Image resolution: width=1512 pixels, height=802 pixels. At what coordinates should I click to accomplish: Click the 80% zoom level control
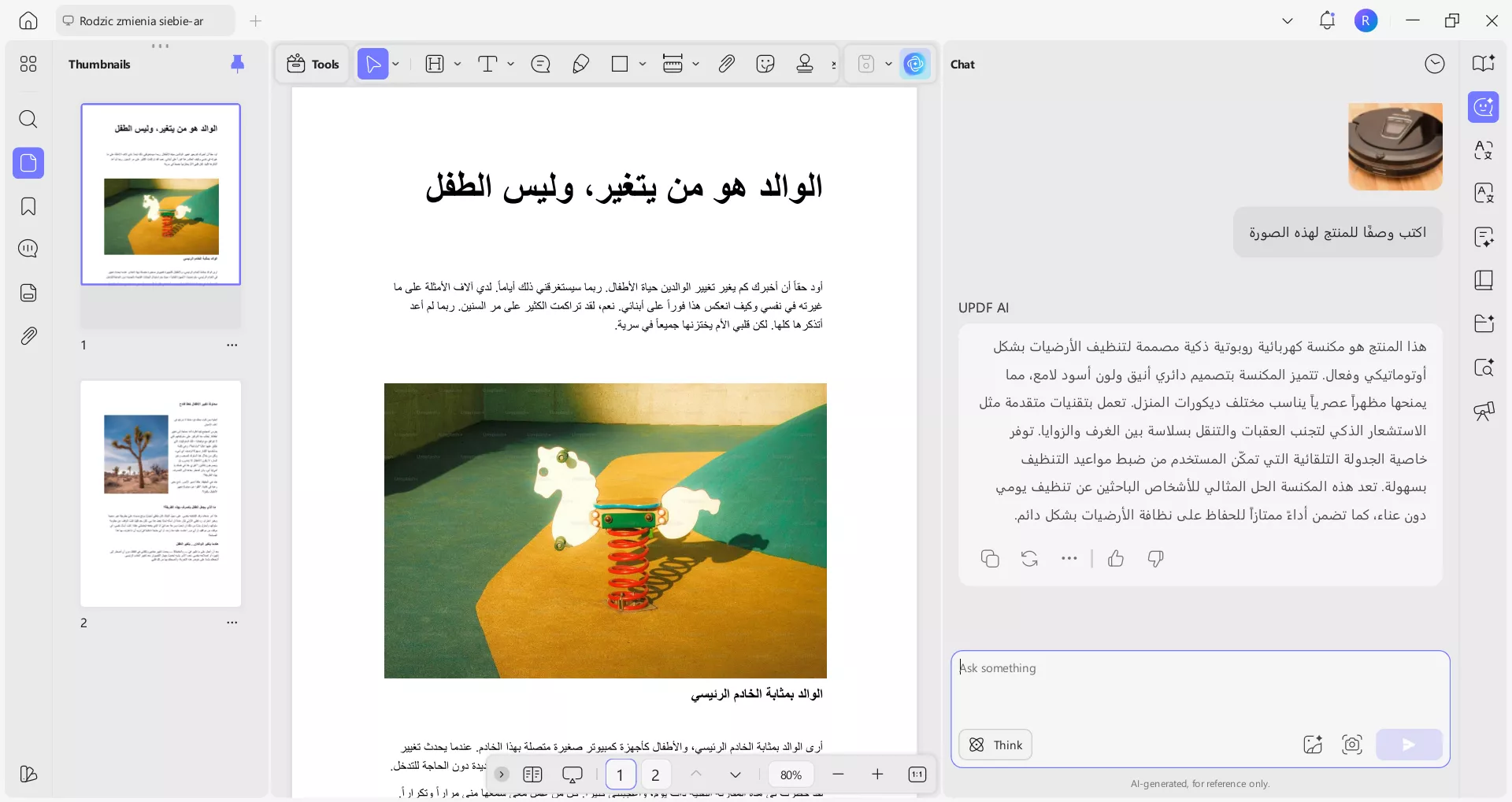pos(791,774)
